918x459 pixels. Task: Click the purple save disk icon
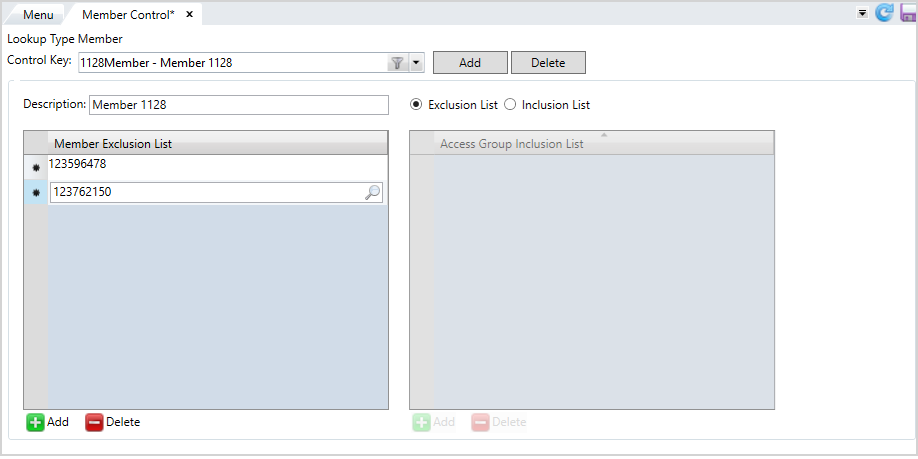pyautogui.click(x=908, y=13)
